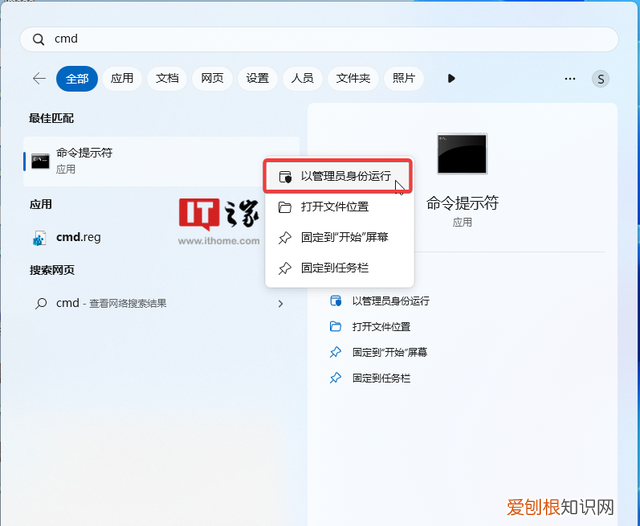The height and width of the screenshot is (526, 640).
Task: Switch to the 网页 filter tab
Action: pyautogui.click(x=212, y=78)
